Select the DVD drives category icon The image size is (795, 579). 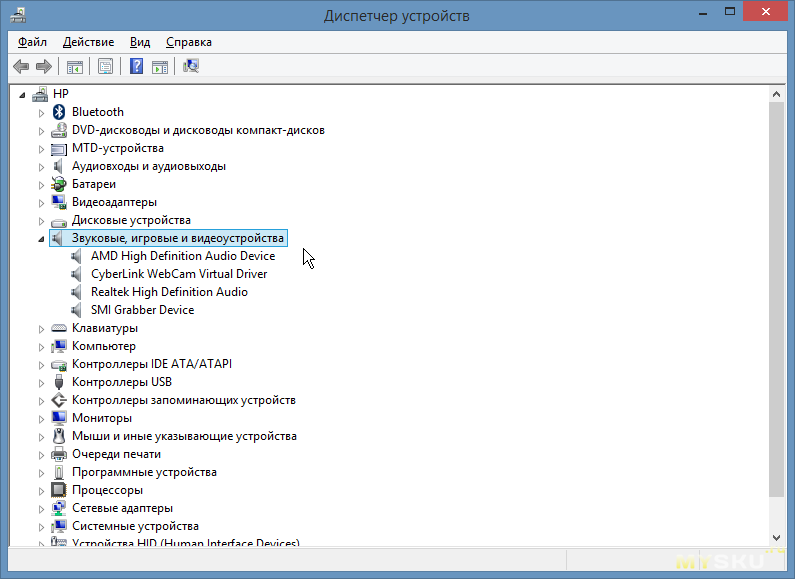click(x=59, y=130)
